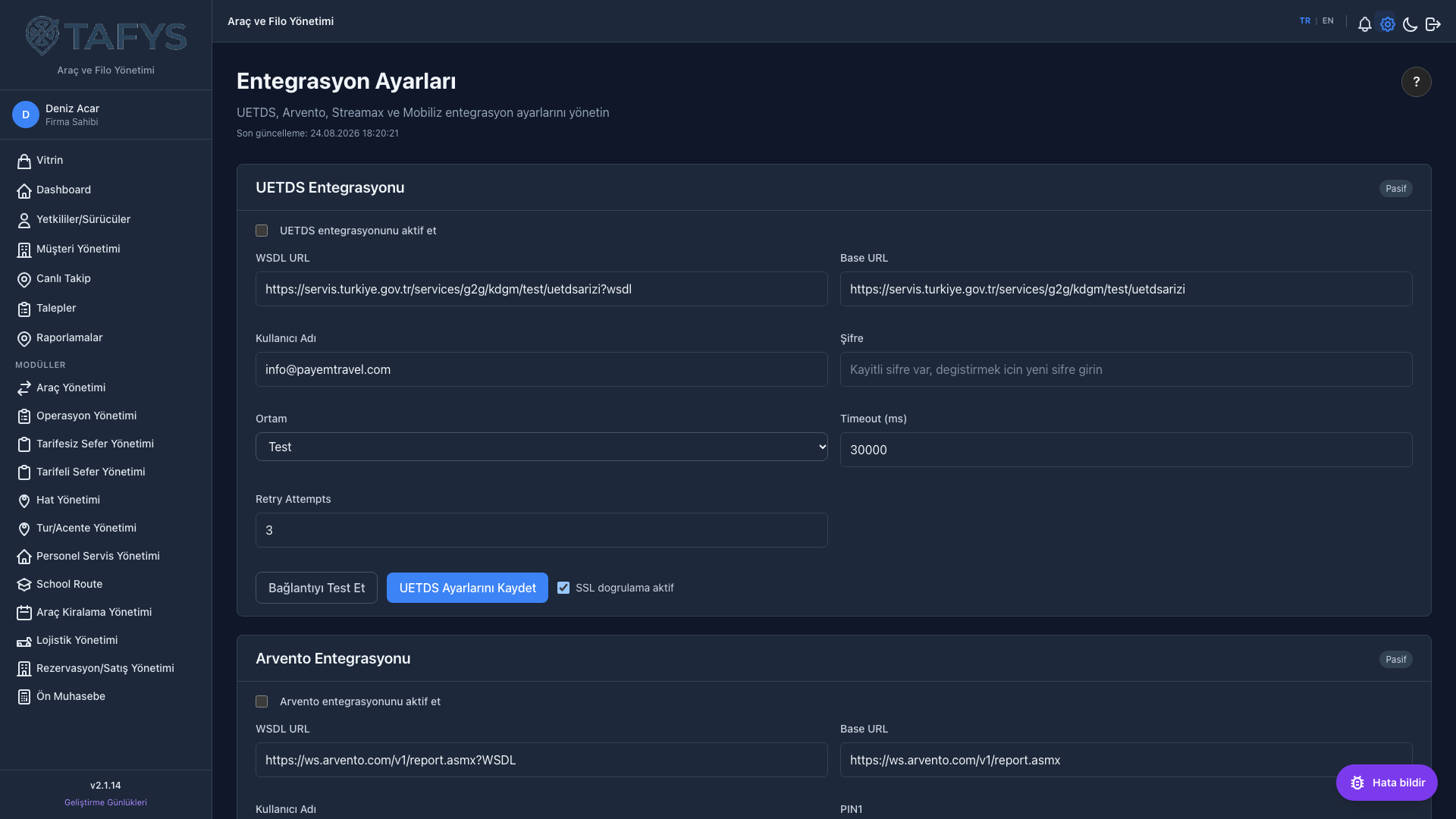Click the Araç Kiralama calendar icon
The height and width of the screenshot is (819, 1456).
click(x=24, y=613)
